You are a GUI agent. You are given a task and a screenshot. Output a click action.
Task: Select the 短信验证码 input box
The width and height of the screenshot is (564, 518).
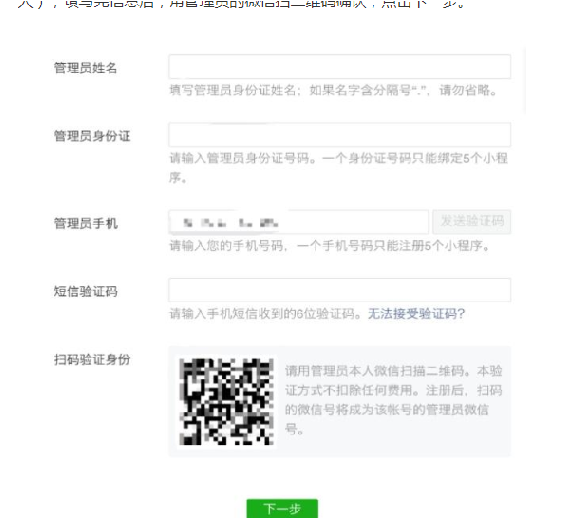point(340,290)
